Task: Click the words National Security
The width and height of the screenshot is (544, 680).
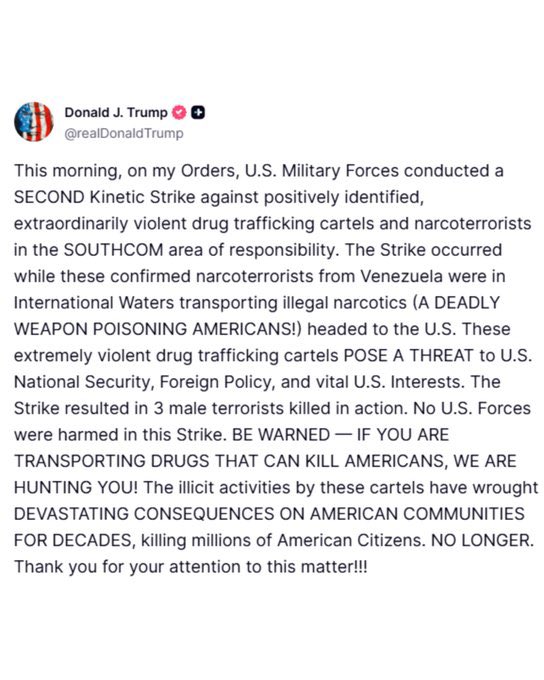Action: tap(84, 382)
